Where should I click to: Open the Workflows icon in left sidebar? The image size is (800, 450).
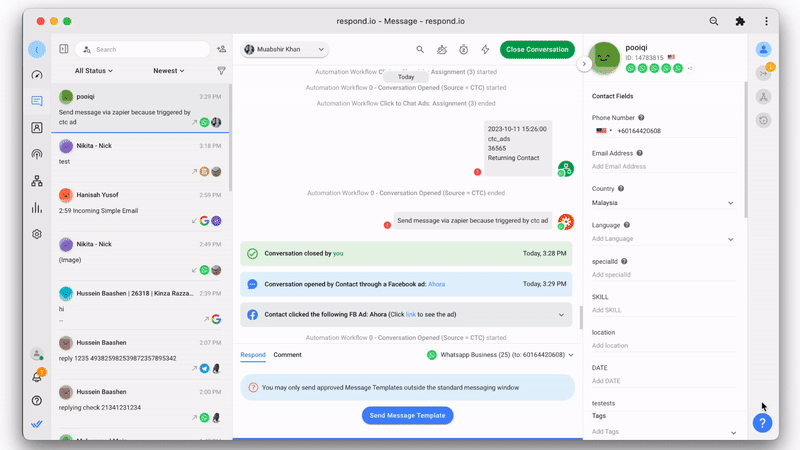pyautogui.click(x=37, y=181)
